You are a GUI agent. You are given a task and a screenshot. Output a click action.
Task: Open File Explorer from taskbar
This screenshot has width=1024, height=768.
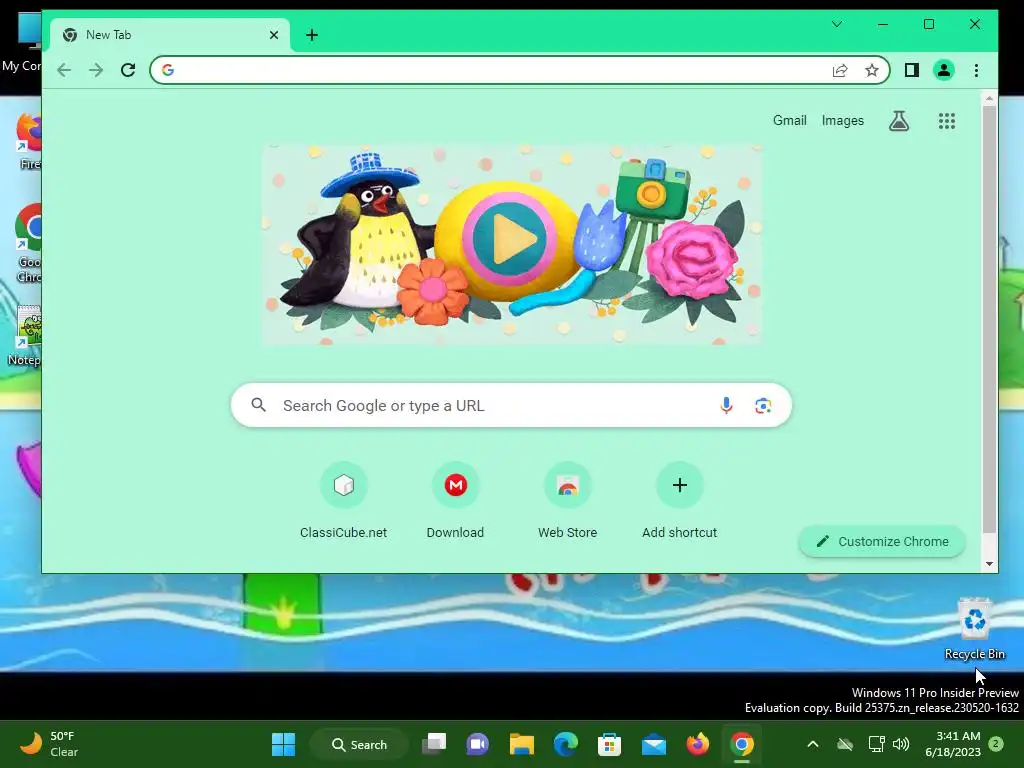[522, 744]
